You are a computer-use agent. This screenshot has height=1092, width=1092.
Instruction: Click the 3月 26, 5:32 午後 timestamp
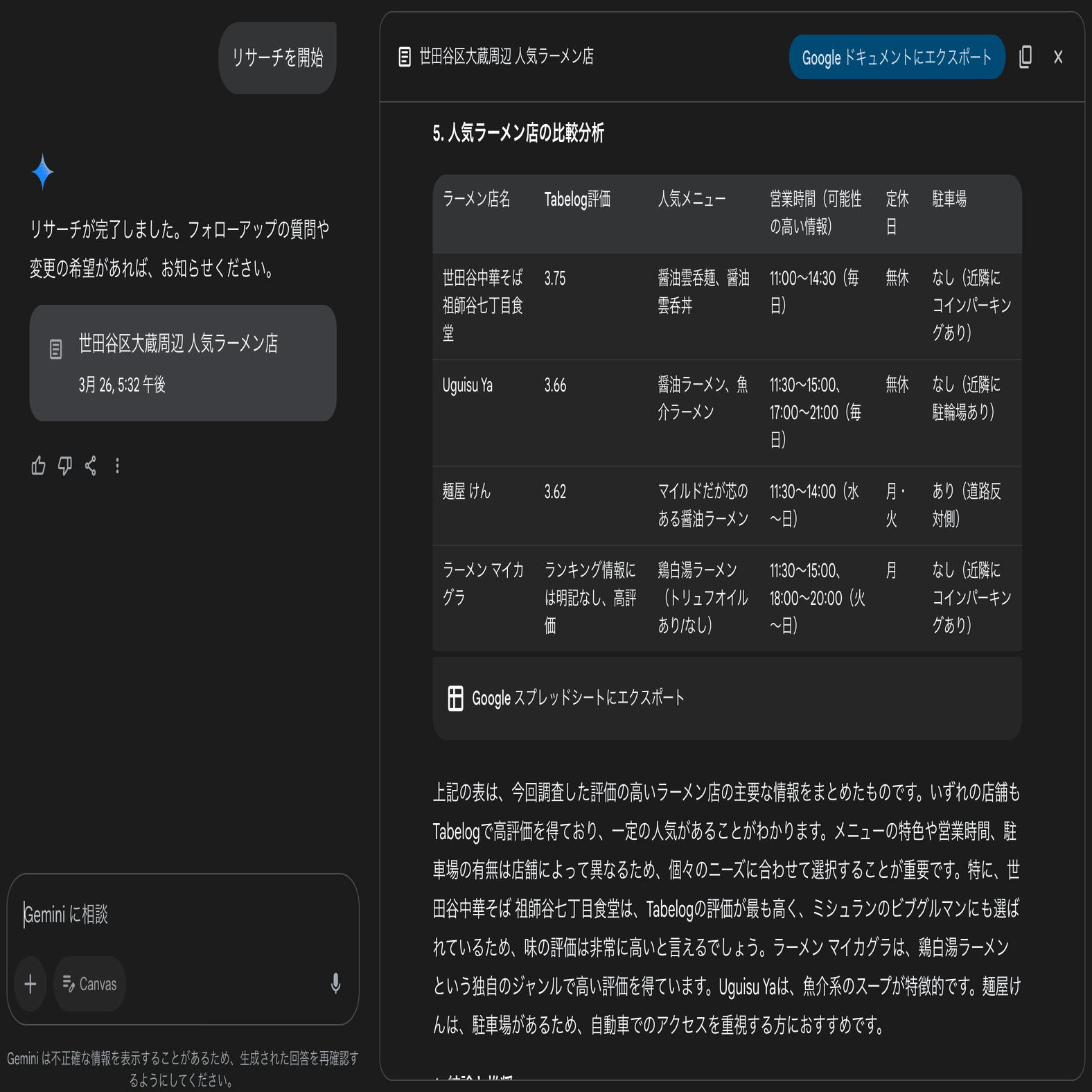pyautogui.click(x=122, y=385)
